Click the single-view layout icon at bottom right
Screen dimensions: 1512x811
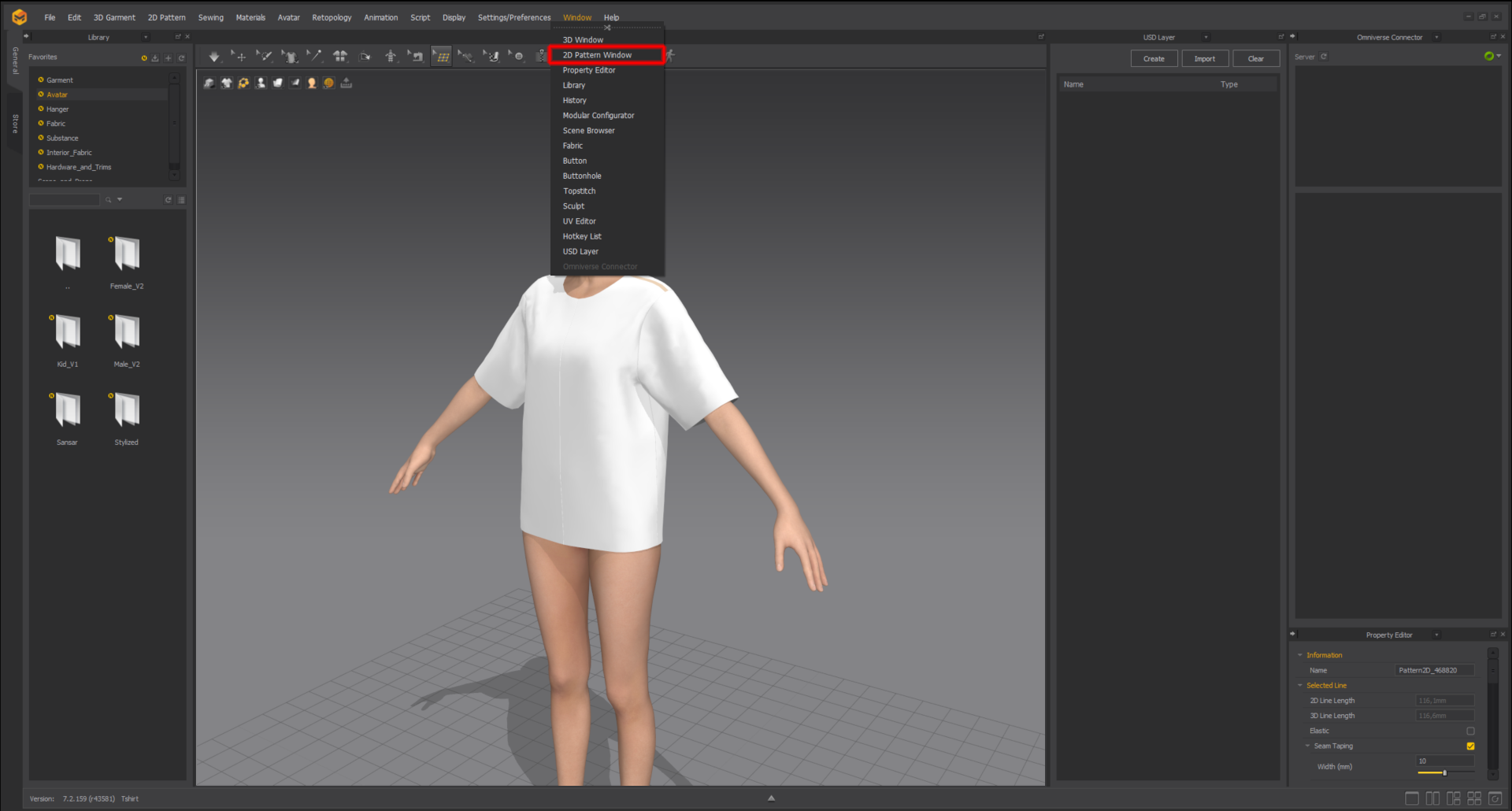tap(1412, 798)
